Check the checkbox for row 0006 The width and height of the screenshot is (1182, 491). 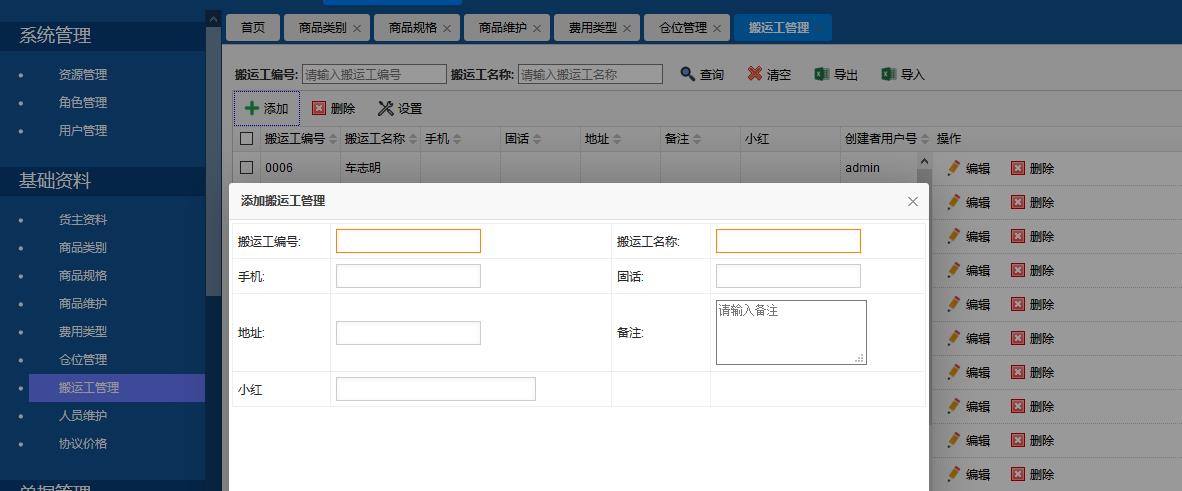[x=246, y=168]
